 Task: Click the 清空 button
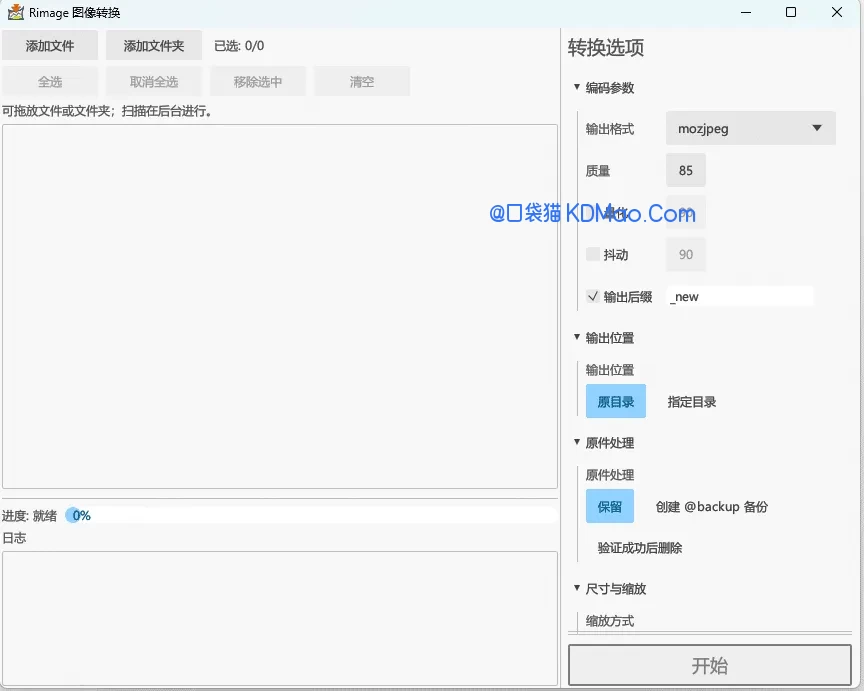click(x=362, y=82)
